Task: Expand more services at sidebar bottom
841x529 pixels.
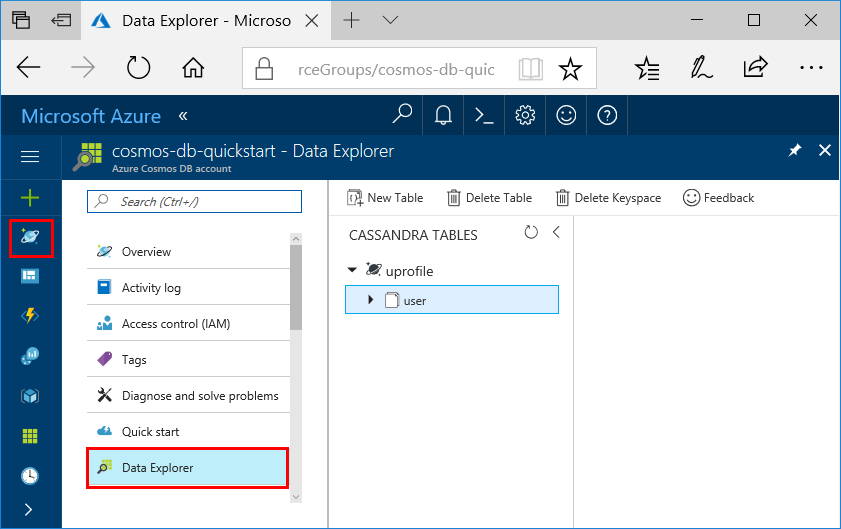Action: pos(29,509)
